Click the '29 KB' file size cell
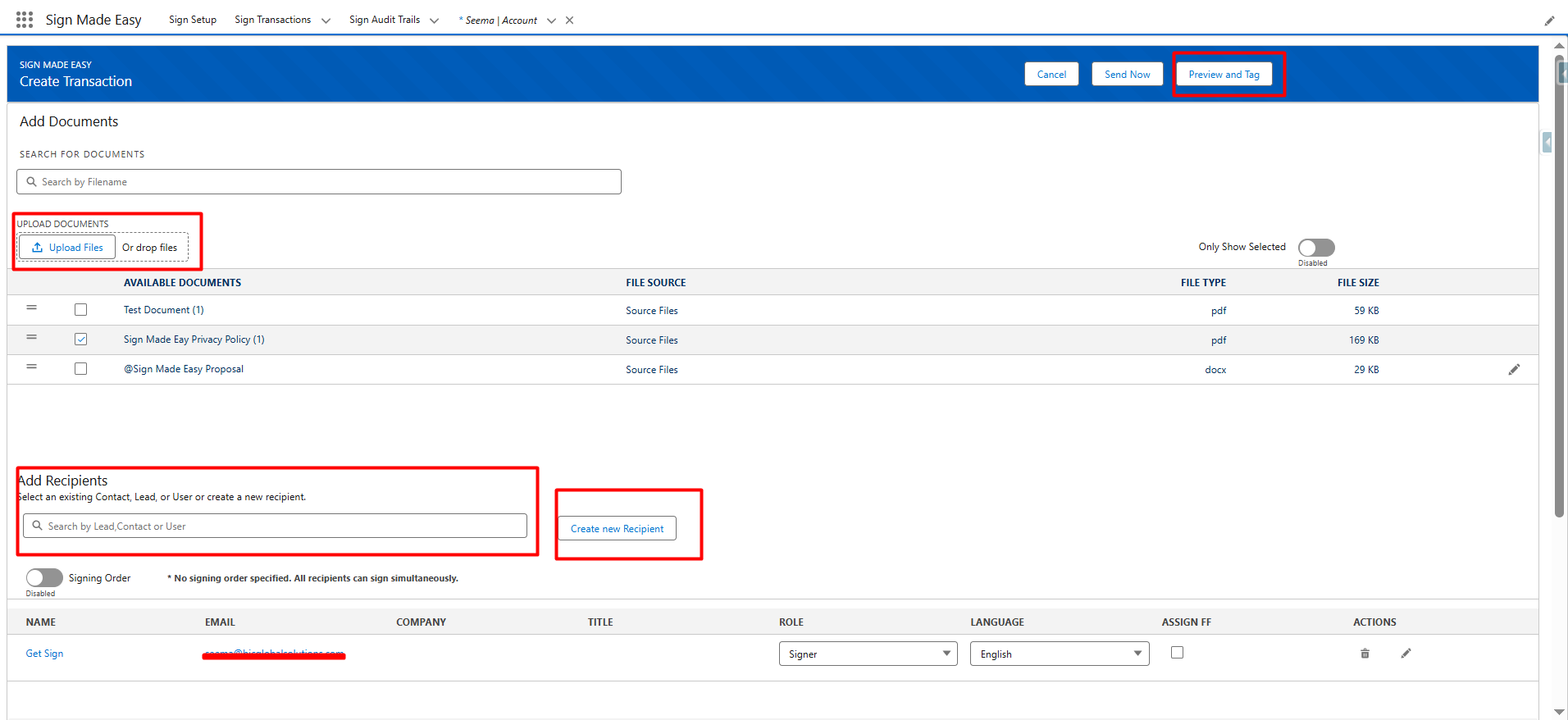 tap(1366, 369)
